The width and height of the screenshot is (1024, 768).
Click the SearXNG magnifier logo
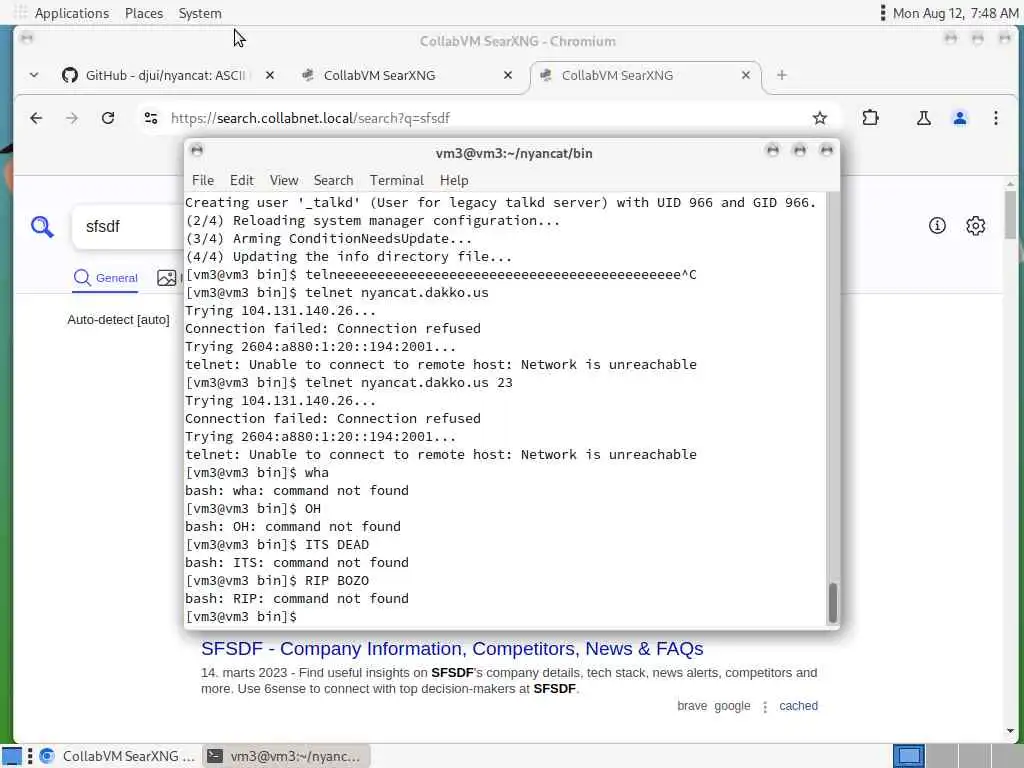[x=42, y=227]
